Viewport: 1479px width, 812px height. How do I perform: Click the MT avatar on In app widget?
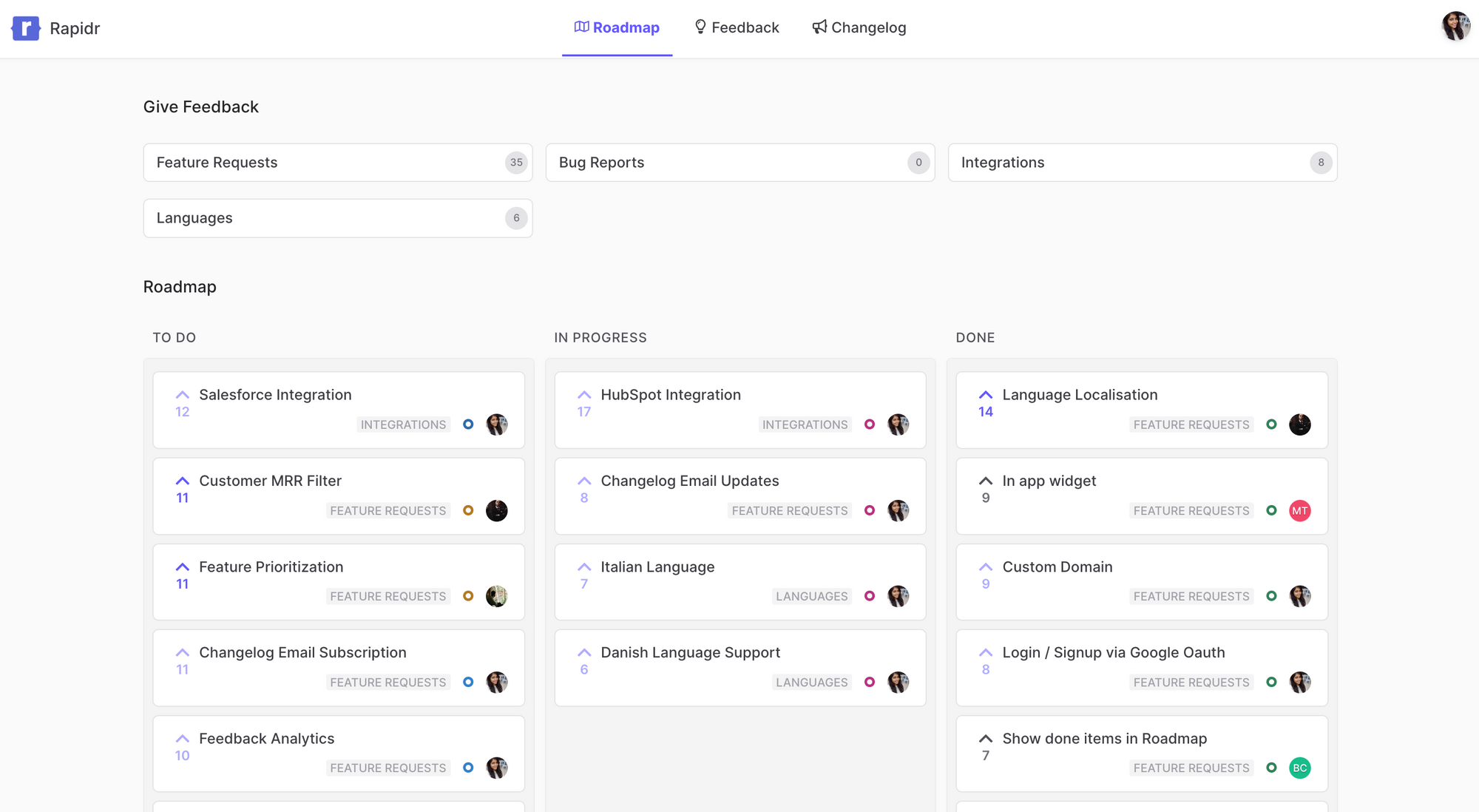point(1300,511)
